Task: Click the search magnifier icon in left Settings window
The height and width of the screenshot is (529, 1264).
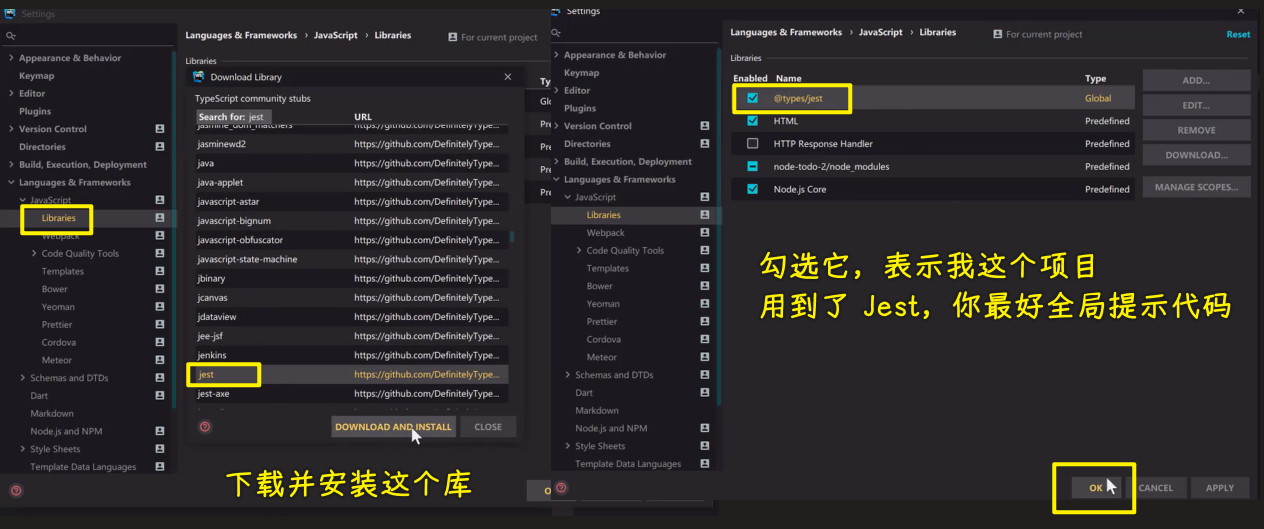Action: 11,35
